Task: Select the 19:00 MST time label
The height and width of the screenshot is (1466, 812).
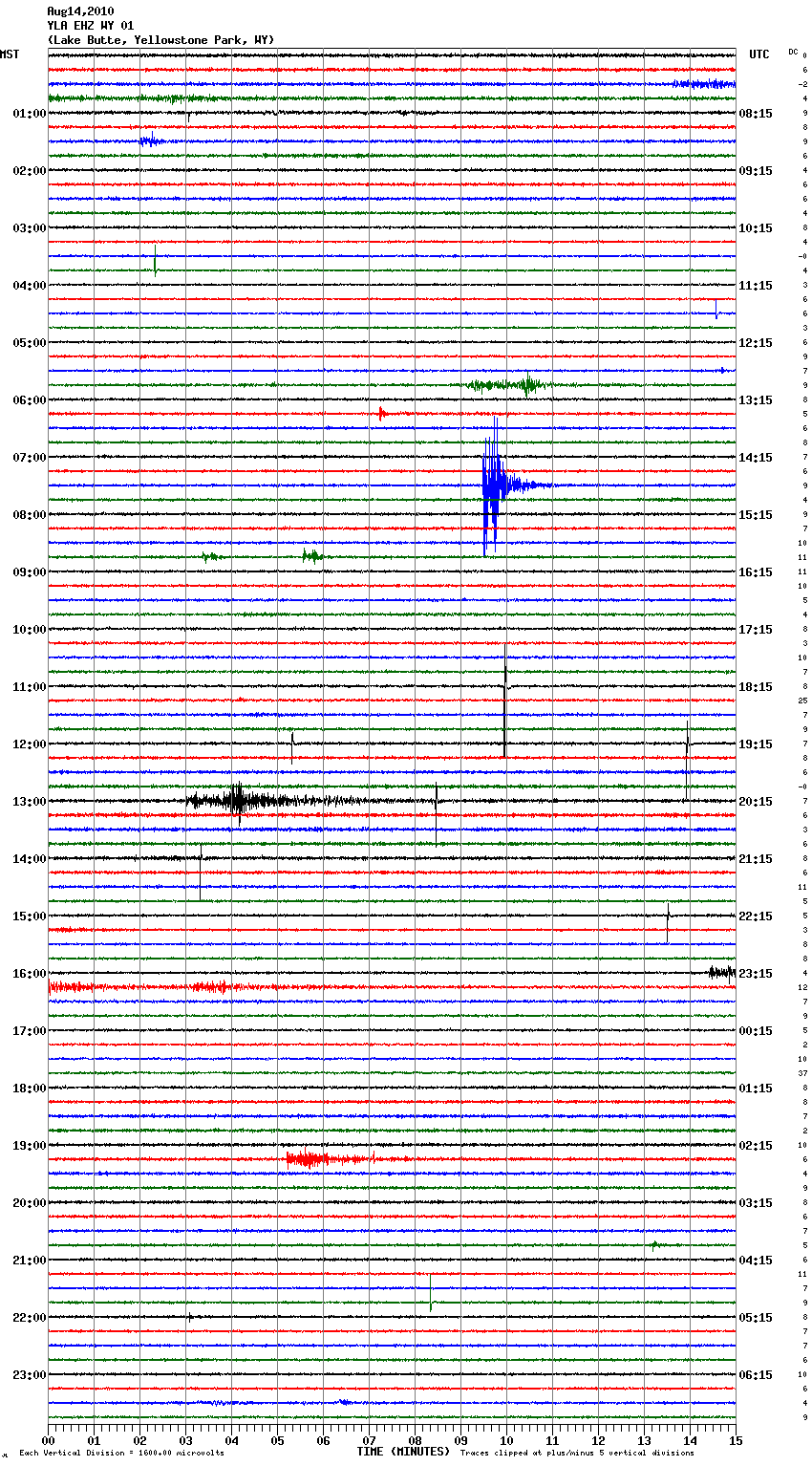Action: 30,1146
